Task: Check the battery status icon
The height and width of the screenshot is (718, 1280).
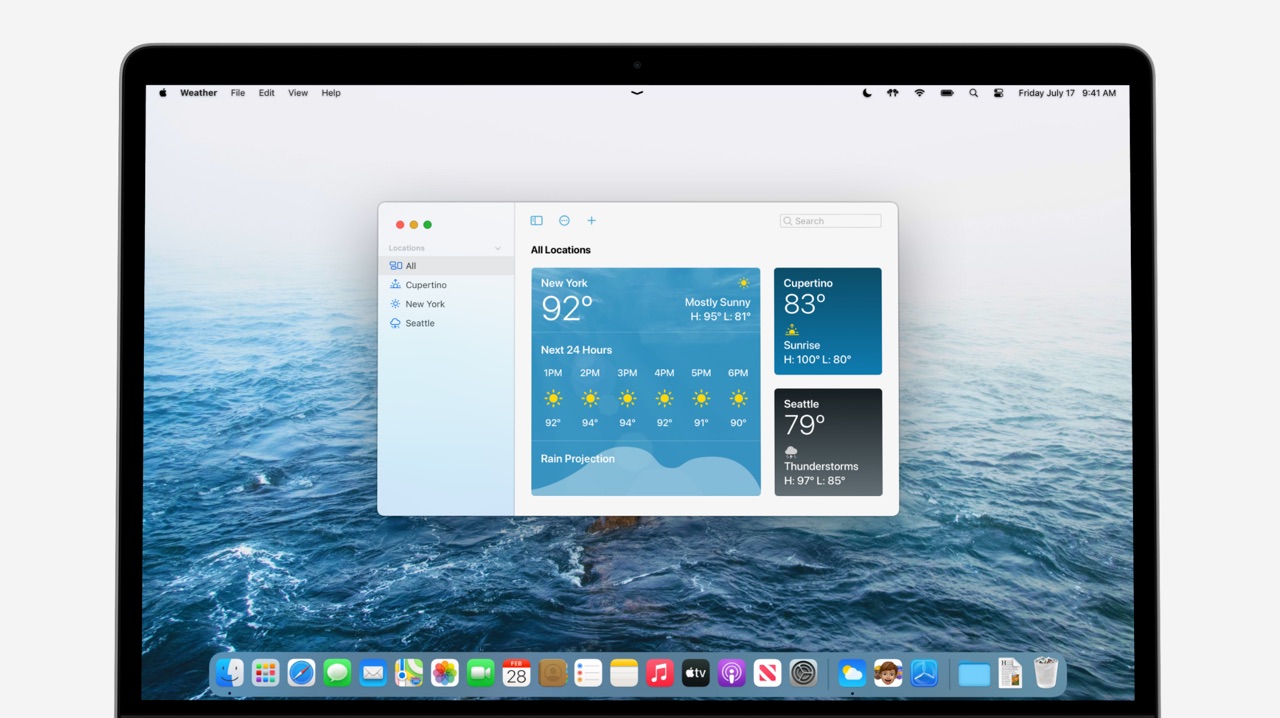Action: tap(946, 93)
